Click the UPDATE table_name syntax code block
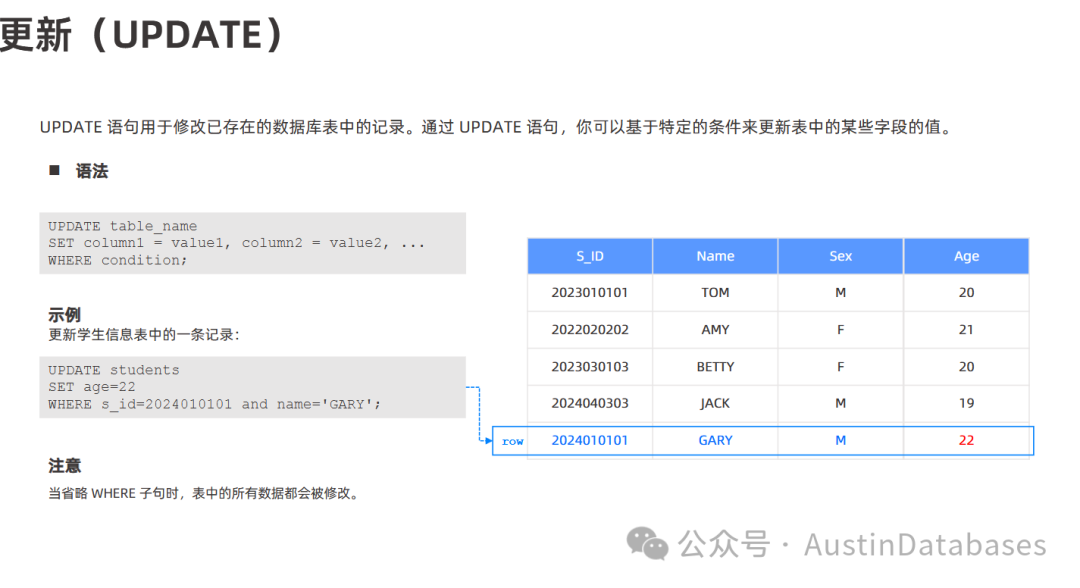The image size is (1080, 588). [252, 243]
